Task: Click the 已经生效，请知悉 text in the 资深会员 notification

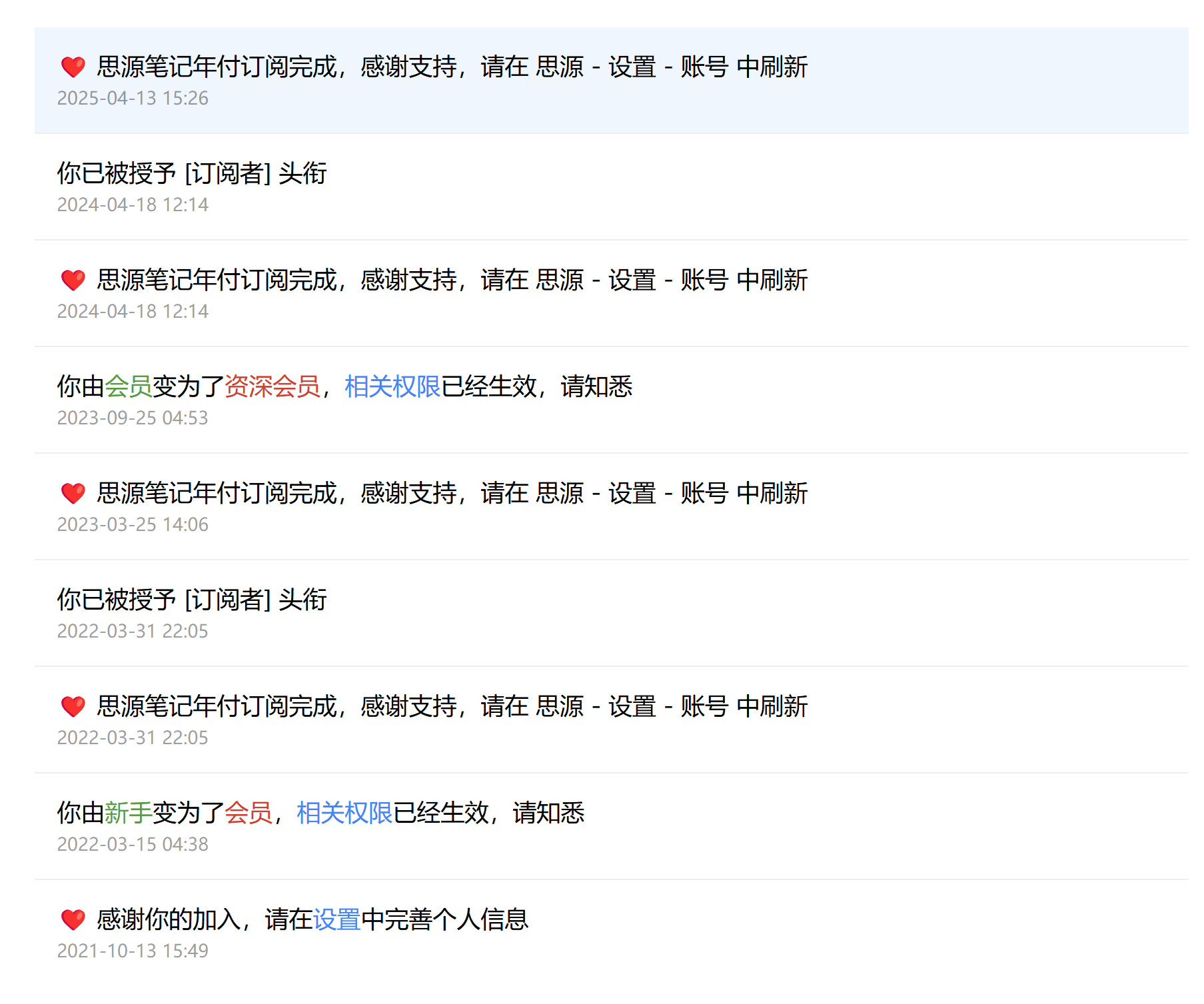Action: point(536,386)
